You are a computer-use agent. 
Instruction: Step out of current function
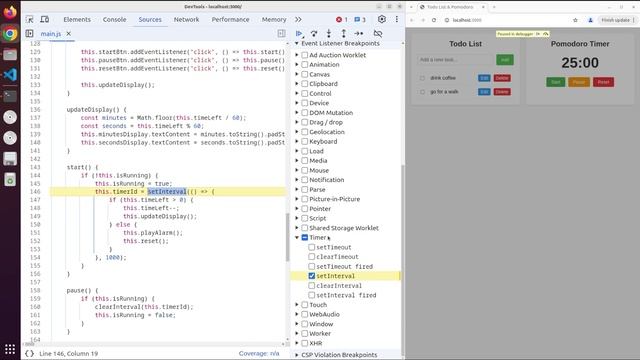[x=344, y=34]
